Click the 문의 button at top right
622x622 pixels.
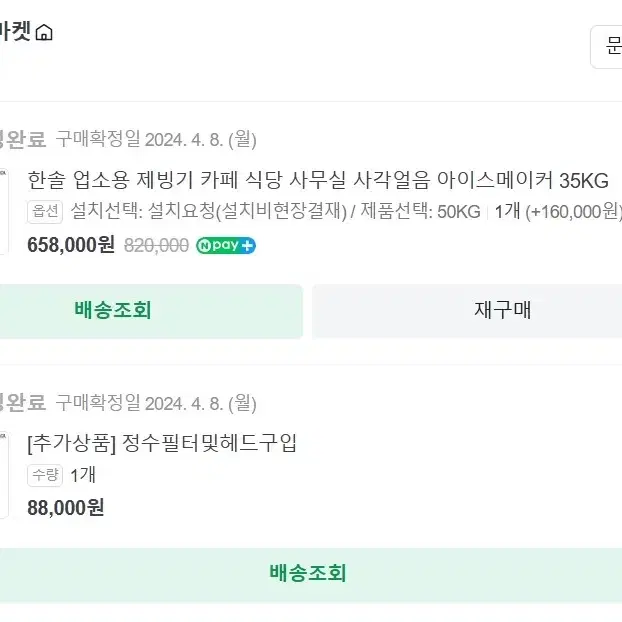point(607,47)
